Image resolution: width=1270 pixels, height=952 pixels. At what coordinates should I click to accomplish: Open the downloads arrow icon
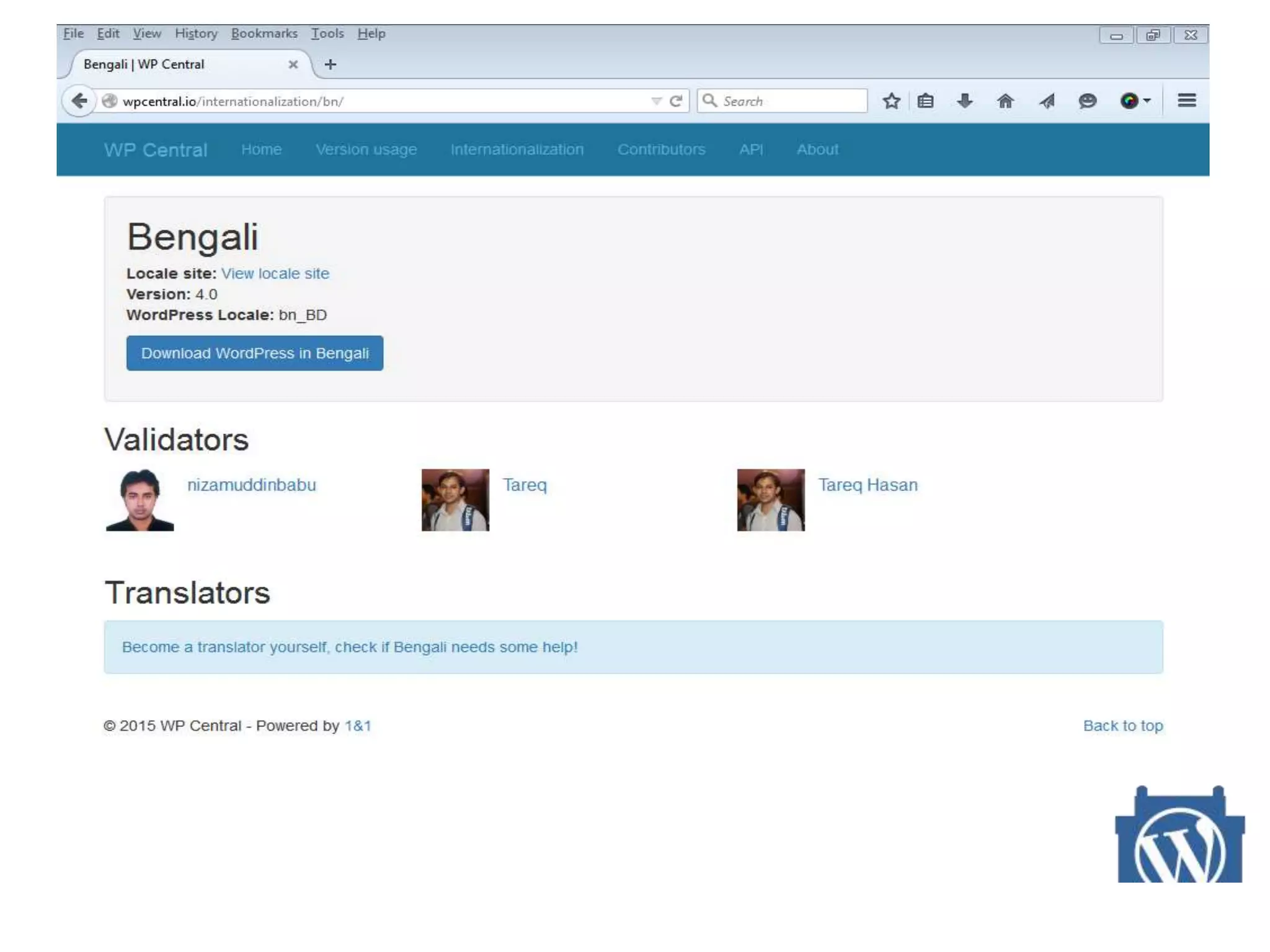964,101
